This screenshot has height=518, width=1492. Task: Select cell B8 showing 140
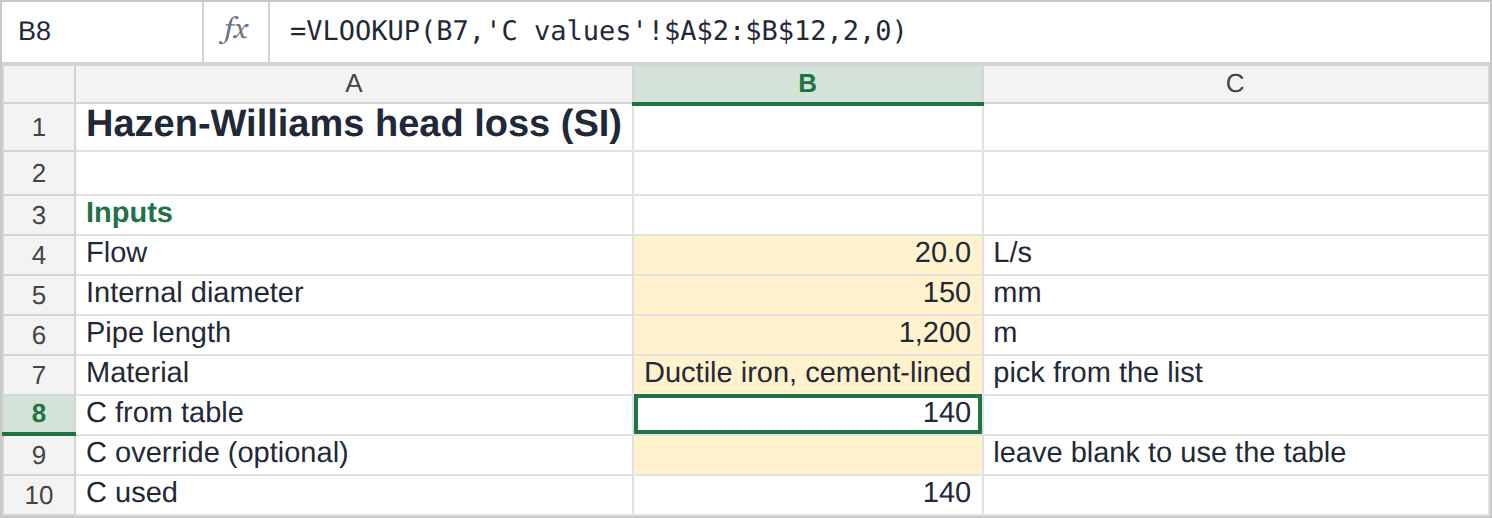808,415
